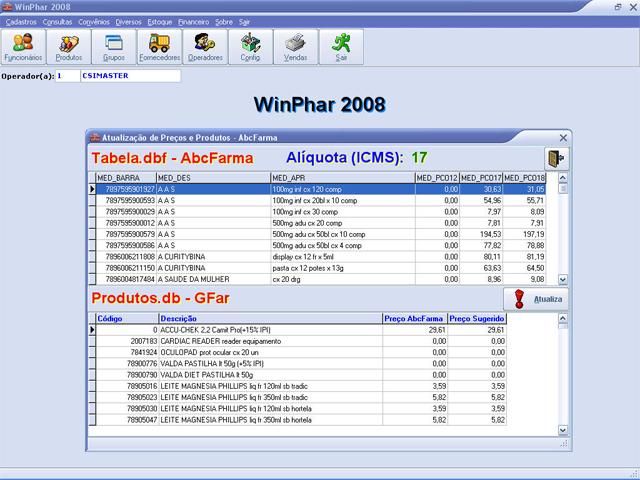Click the Sair menu item

(x=244, y=22)
